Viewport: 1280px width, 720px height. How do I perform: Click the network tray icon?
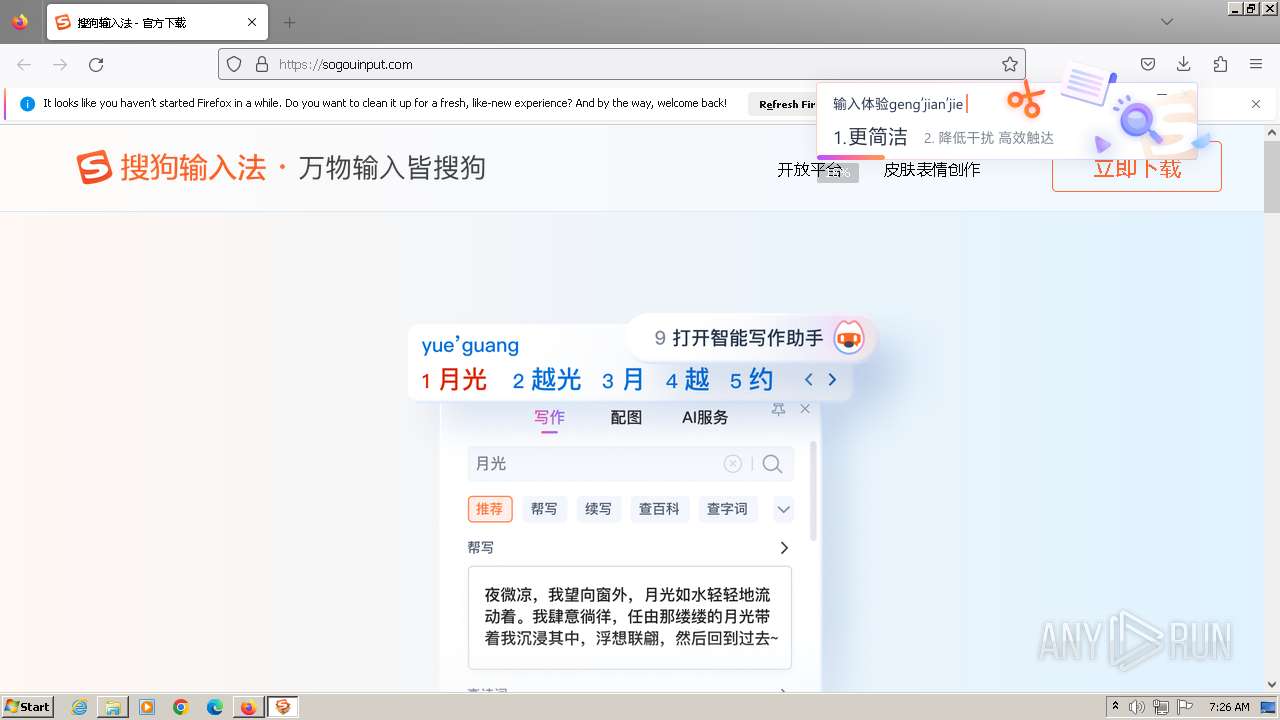point(1161,707)
